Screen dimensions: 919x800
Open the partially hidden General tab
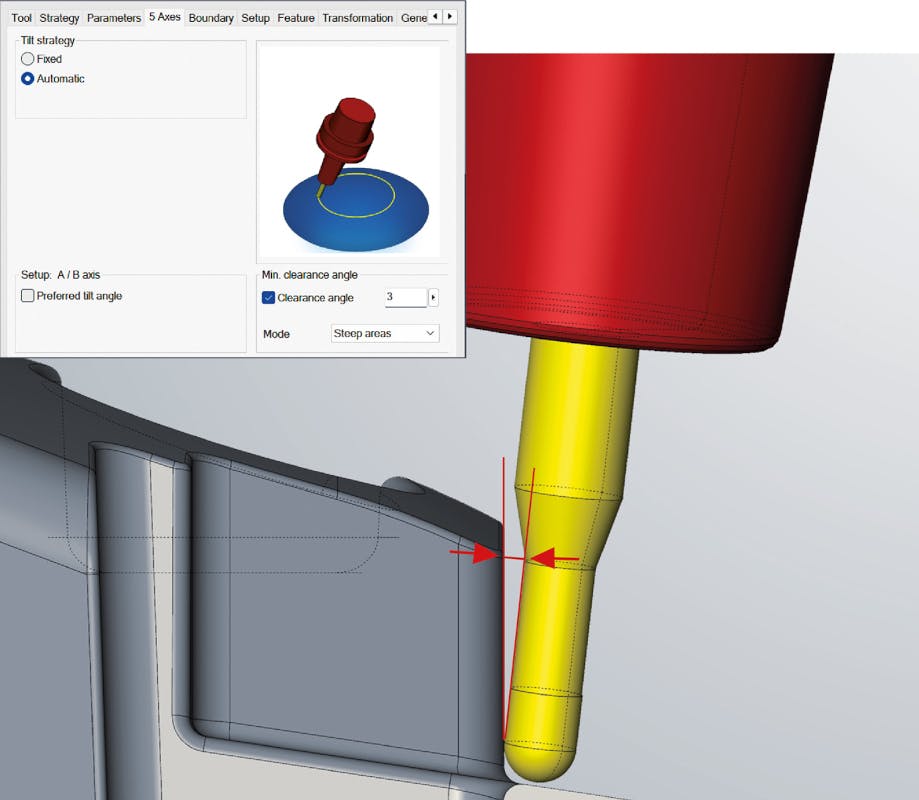click(x=413, y=18)
